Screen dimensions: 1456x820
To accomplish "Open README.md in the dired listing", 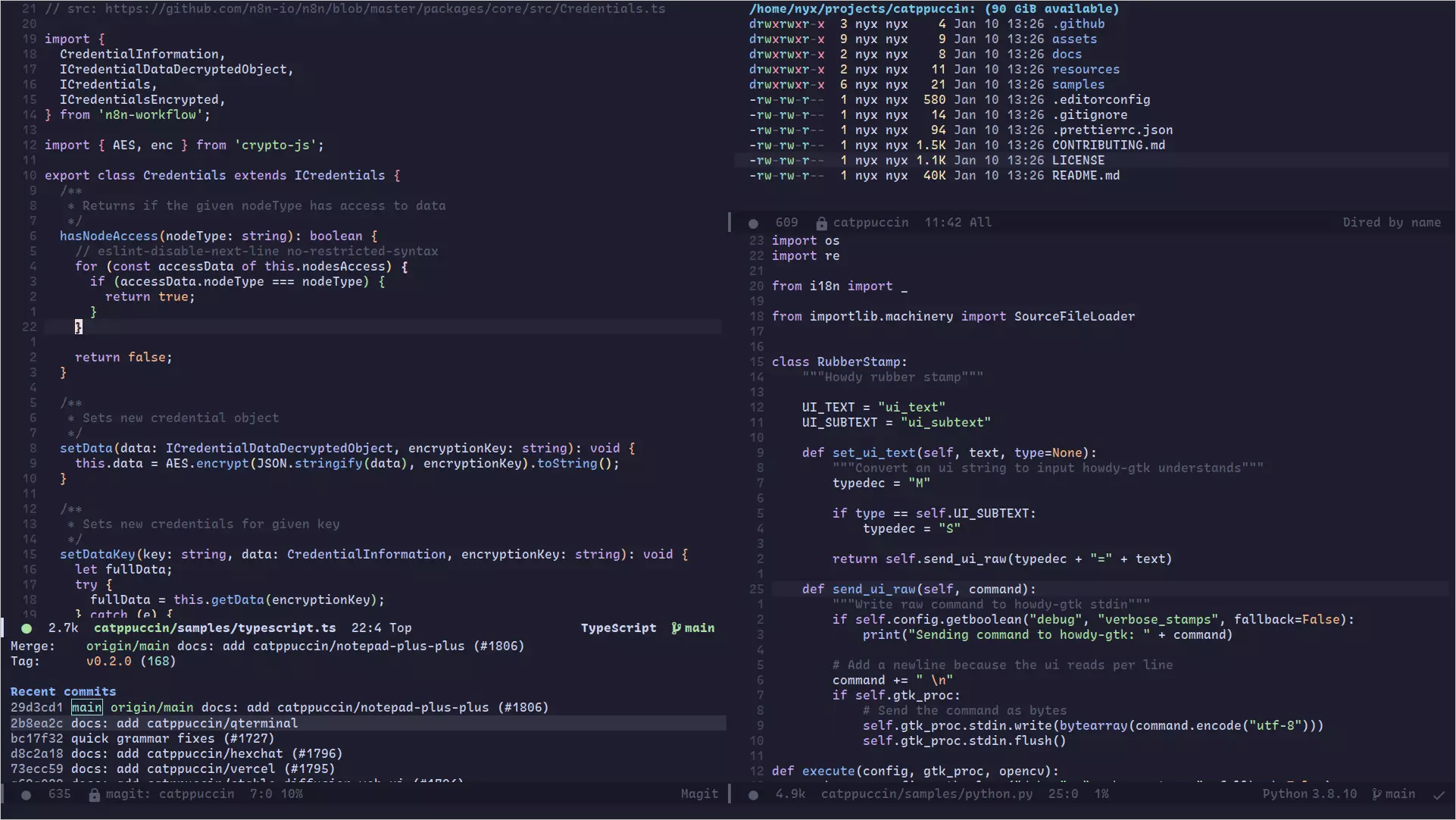I will [1085, 176].
